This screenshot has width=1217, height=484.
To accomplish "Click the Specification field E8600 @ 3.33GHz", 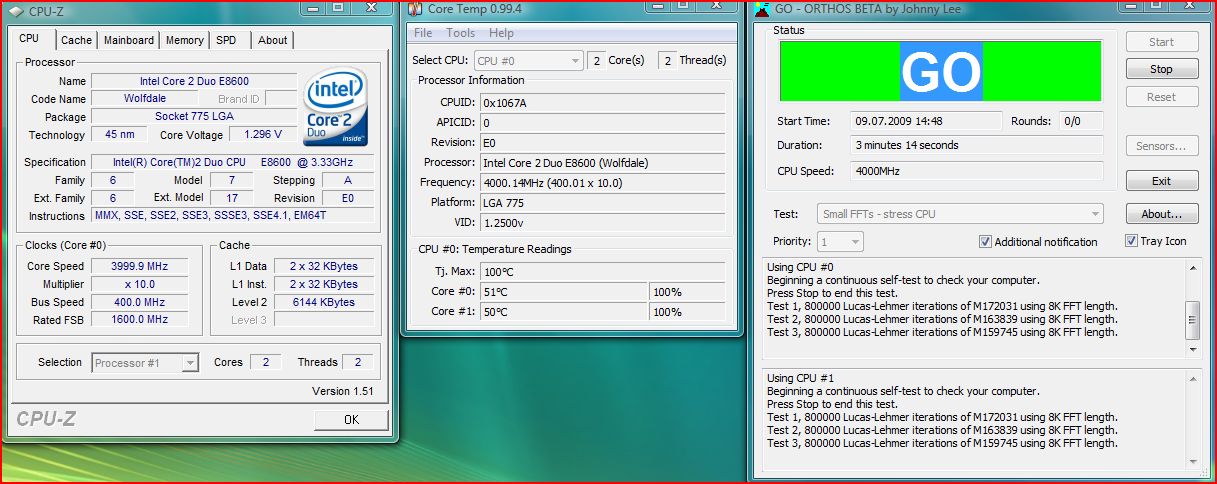I will (232, 162).
